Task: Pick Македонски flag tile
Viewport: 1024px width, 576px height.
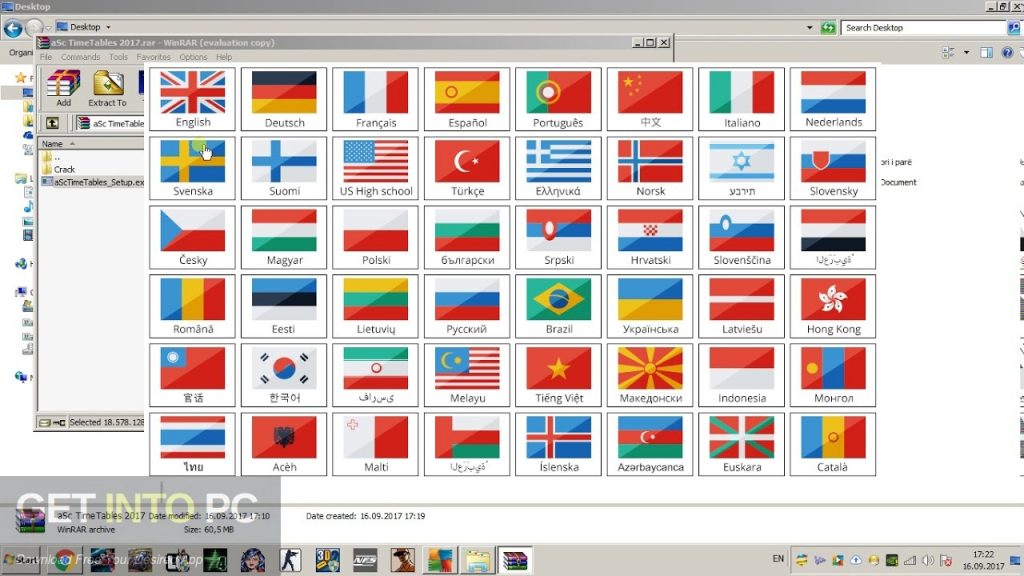Action: coord(650,375)
